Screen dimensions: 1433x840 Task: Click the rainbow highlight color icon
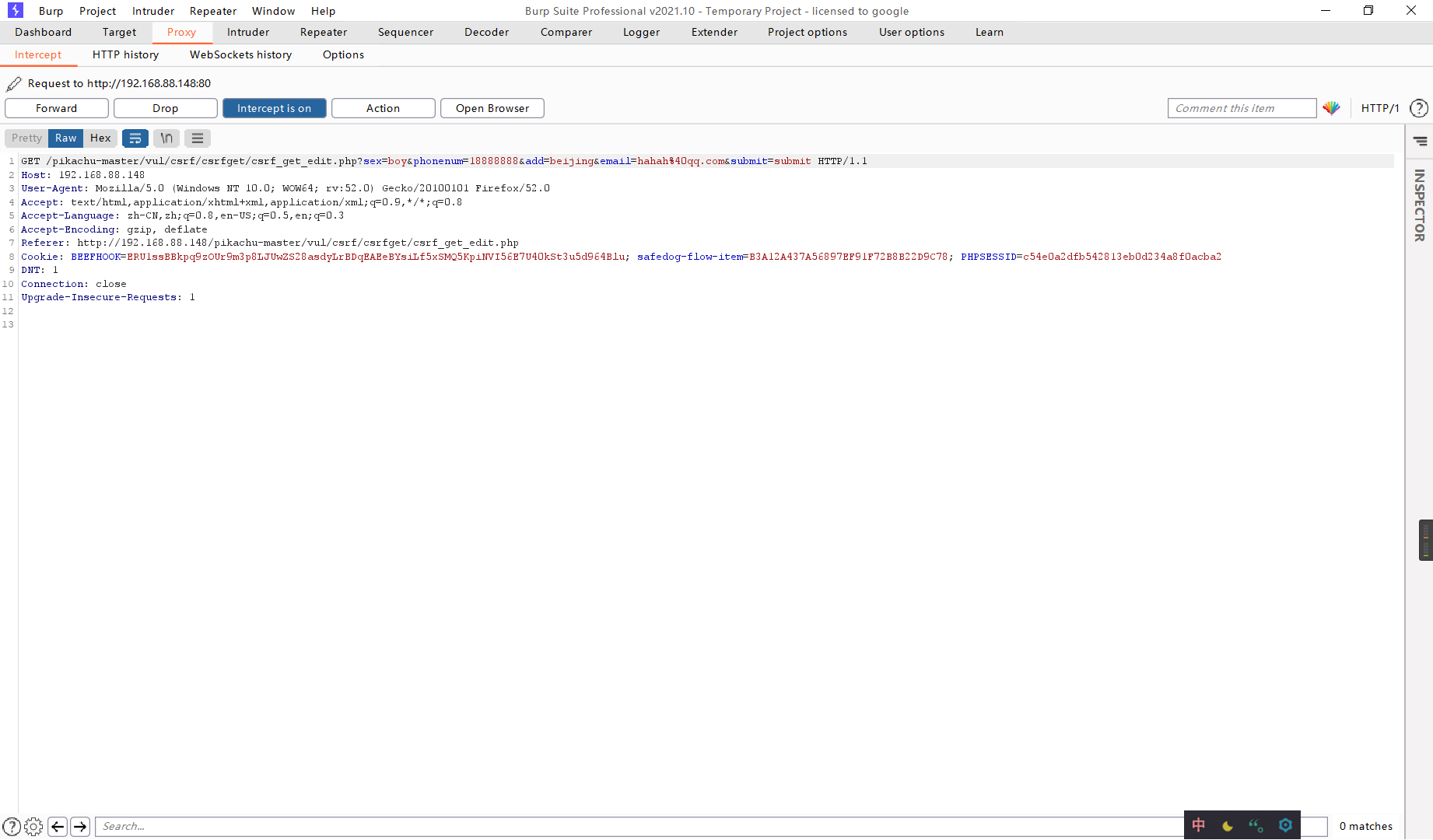(1332, 108)
